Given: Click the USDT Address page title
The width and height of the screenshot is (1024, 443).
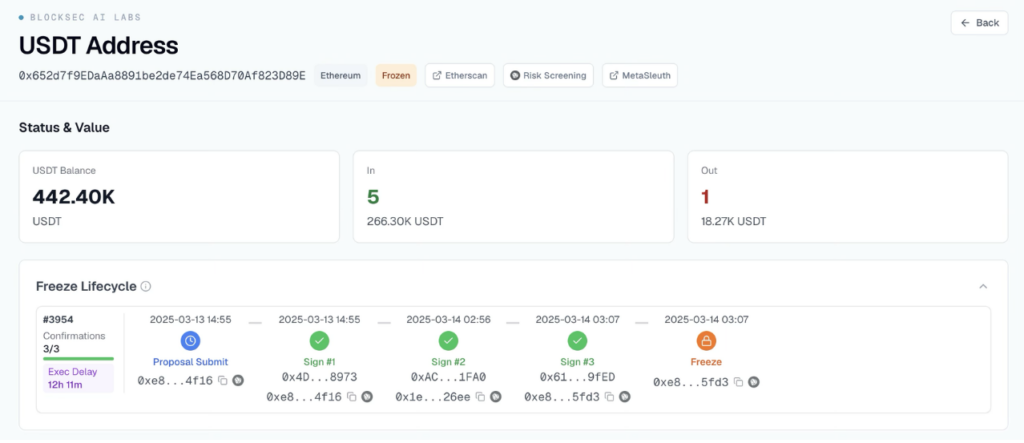Looking at the screenshot, I should (x=99, y=46).
